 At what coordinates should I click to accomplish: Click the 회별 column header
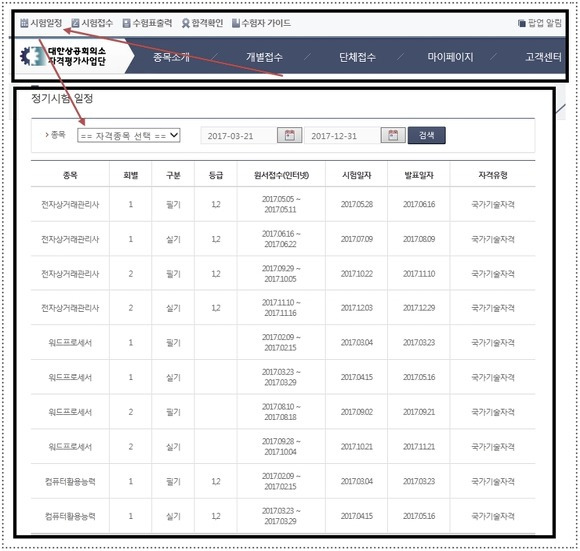[131, 175]
